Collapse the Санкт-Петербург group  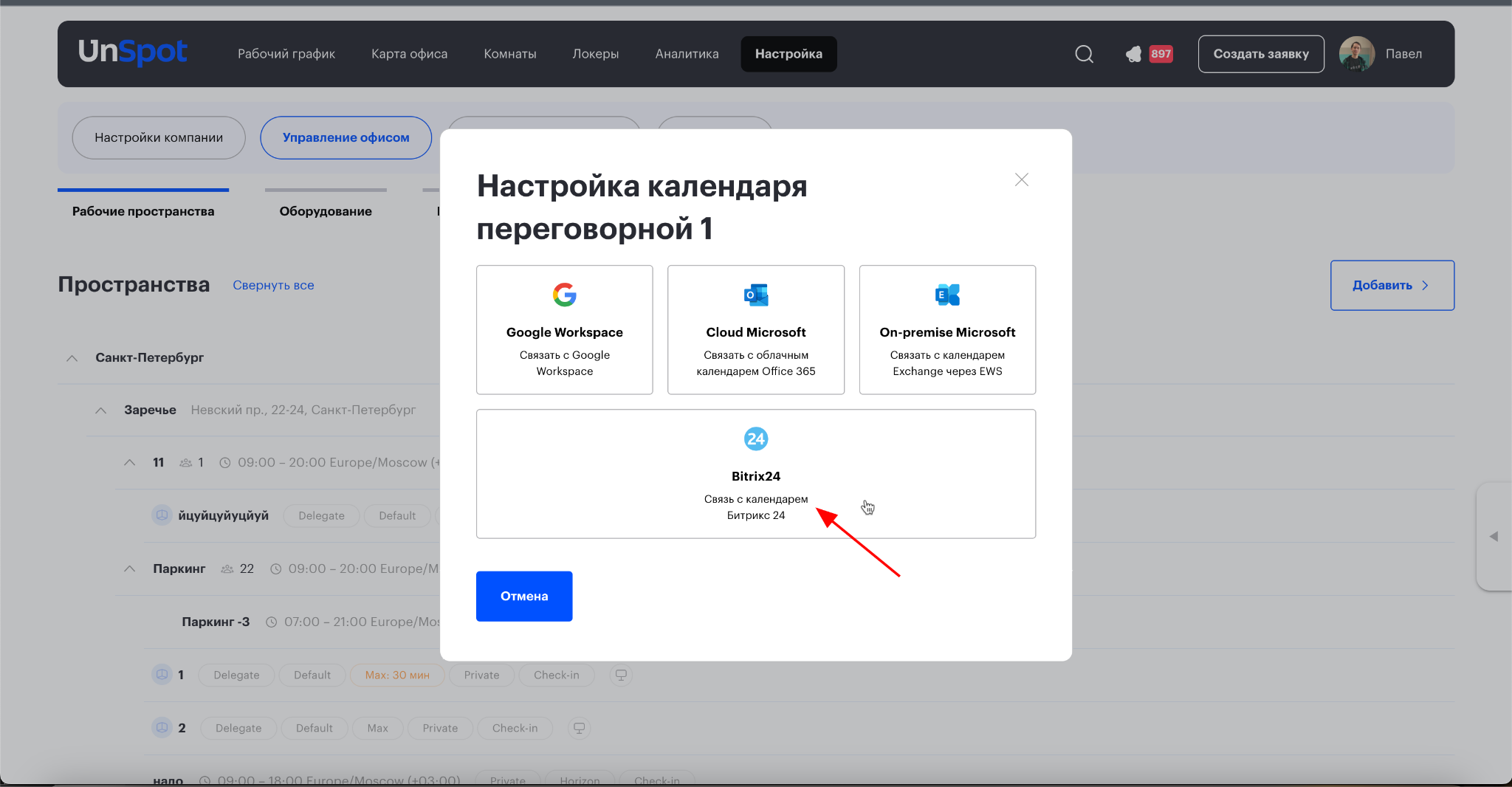[x=72, y=358]
